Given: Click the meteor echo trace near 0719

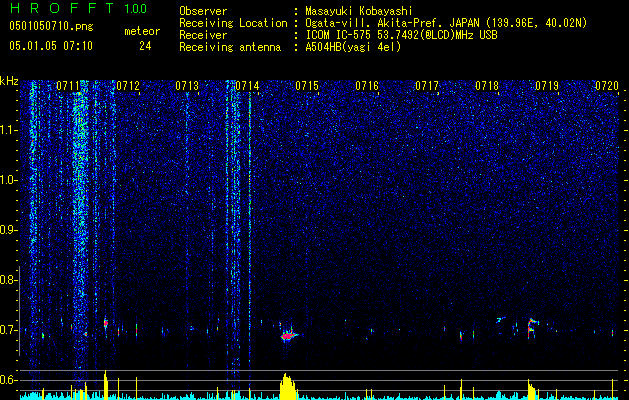Looking at the screenshot, I should coord(532,328).
